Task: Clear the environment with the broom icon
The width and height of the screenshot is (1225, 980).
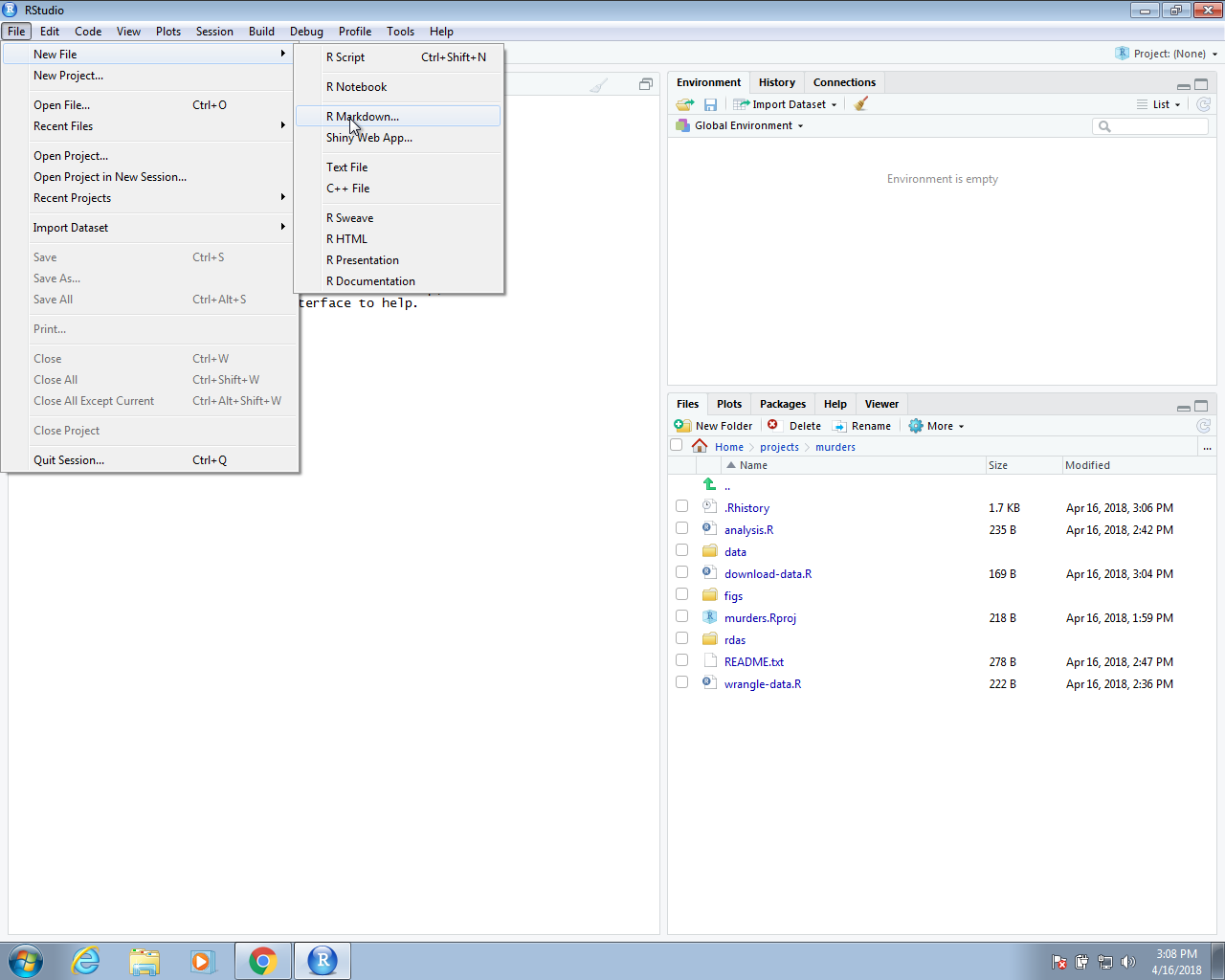Action: (x=861, y=104)
